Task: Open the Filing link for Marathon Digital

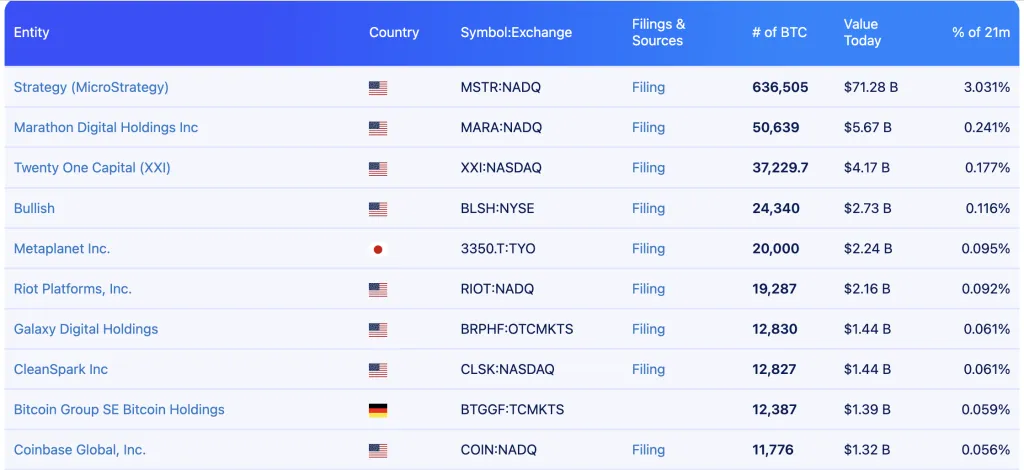Action: (x=648, y=127)
